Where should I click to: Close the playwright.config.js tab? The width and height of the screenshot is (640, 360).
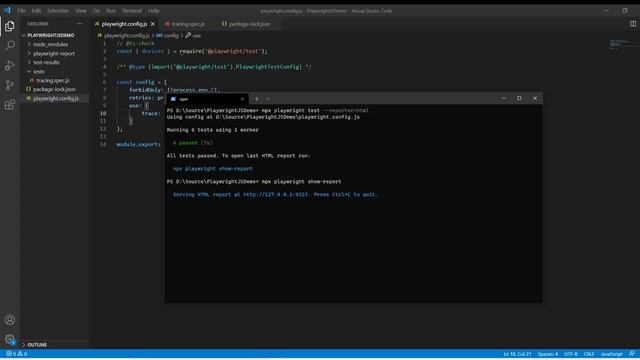153,24
